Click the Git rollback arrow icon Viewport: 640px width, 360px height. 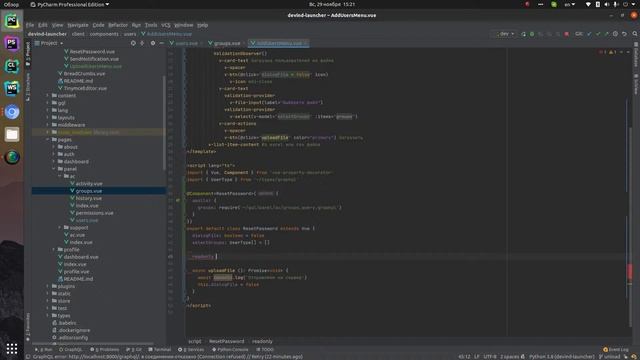[624, 34]
